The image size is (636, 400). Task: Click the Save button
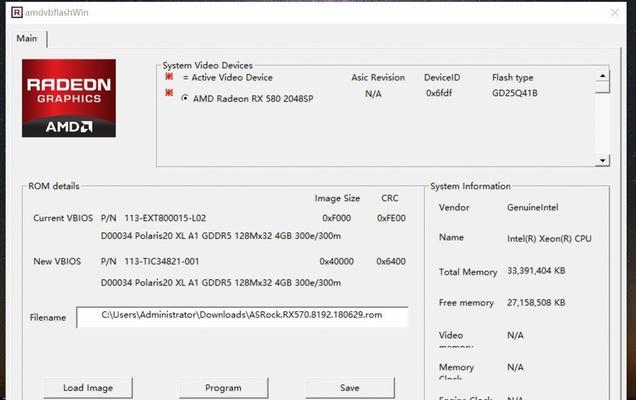click(350, 388)
